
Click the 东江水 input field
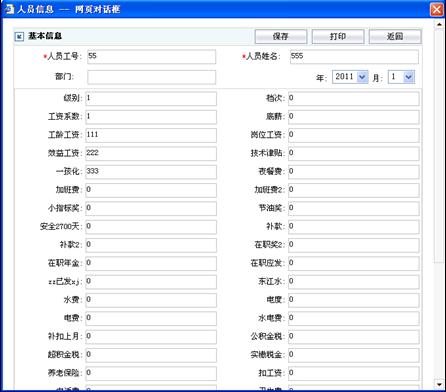pyautogui.click(x=354, y=282)
